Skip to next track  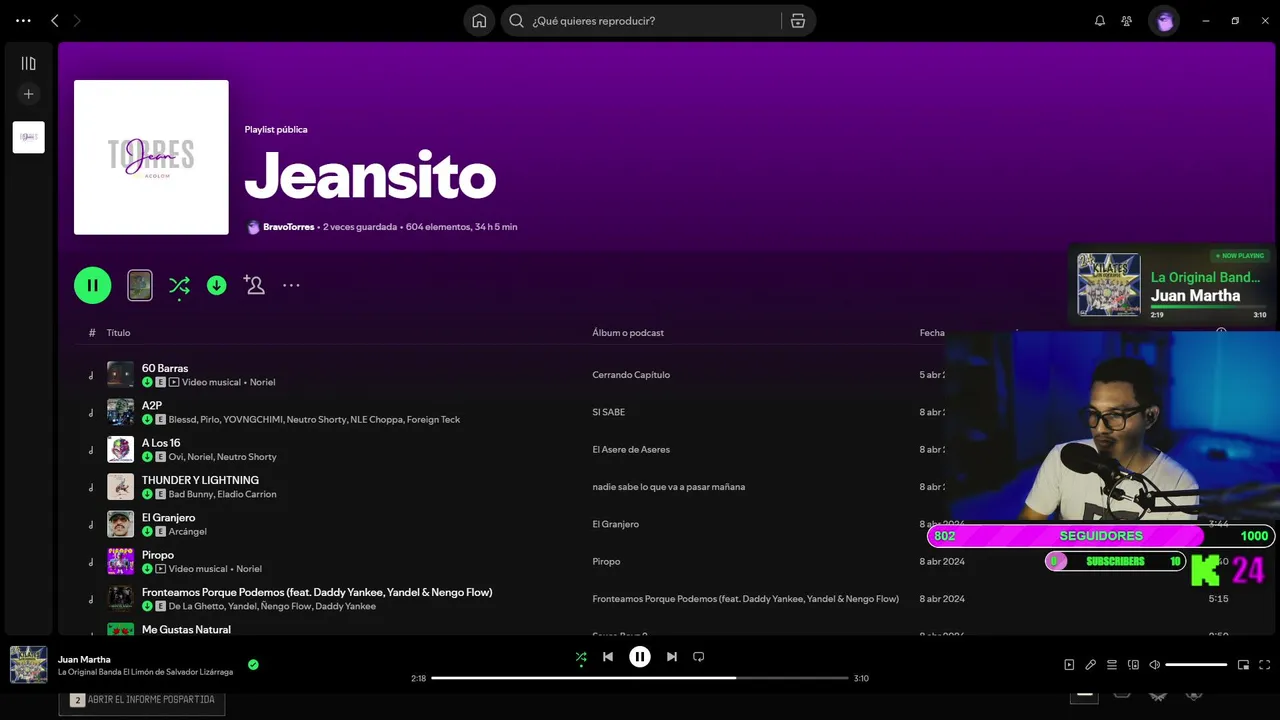tap(672, 657)
